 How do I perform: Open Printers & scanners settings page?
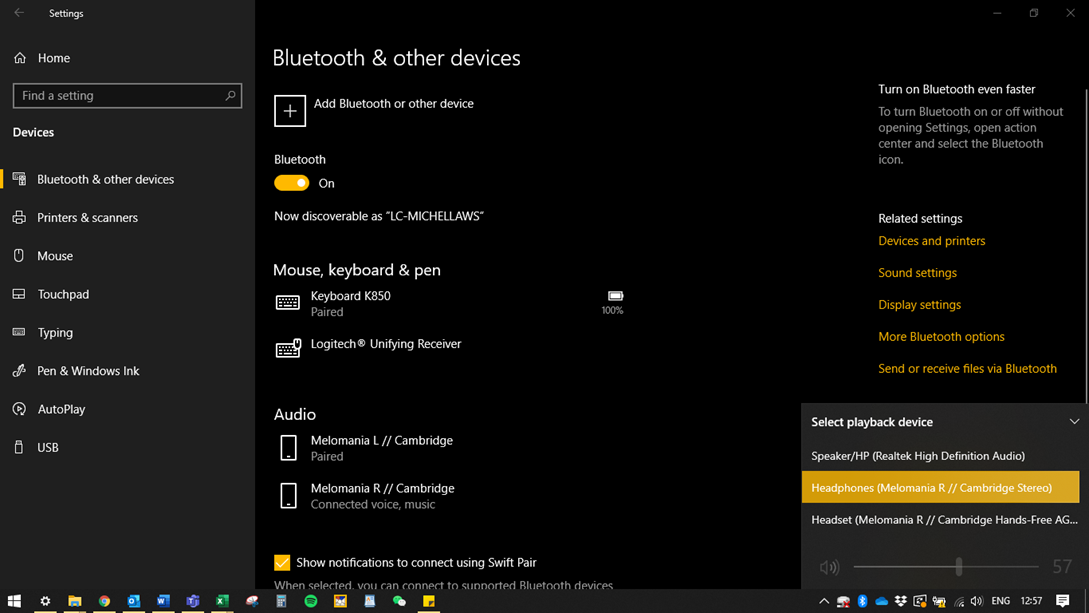[87, 218]
